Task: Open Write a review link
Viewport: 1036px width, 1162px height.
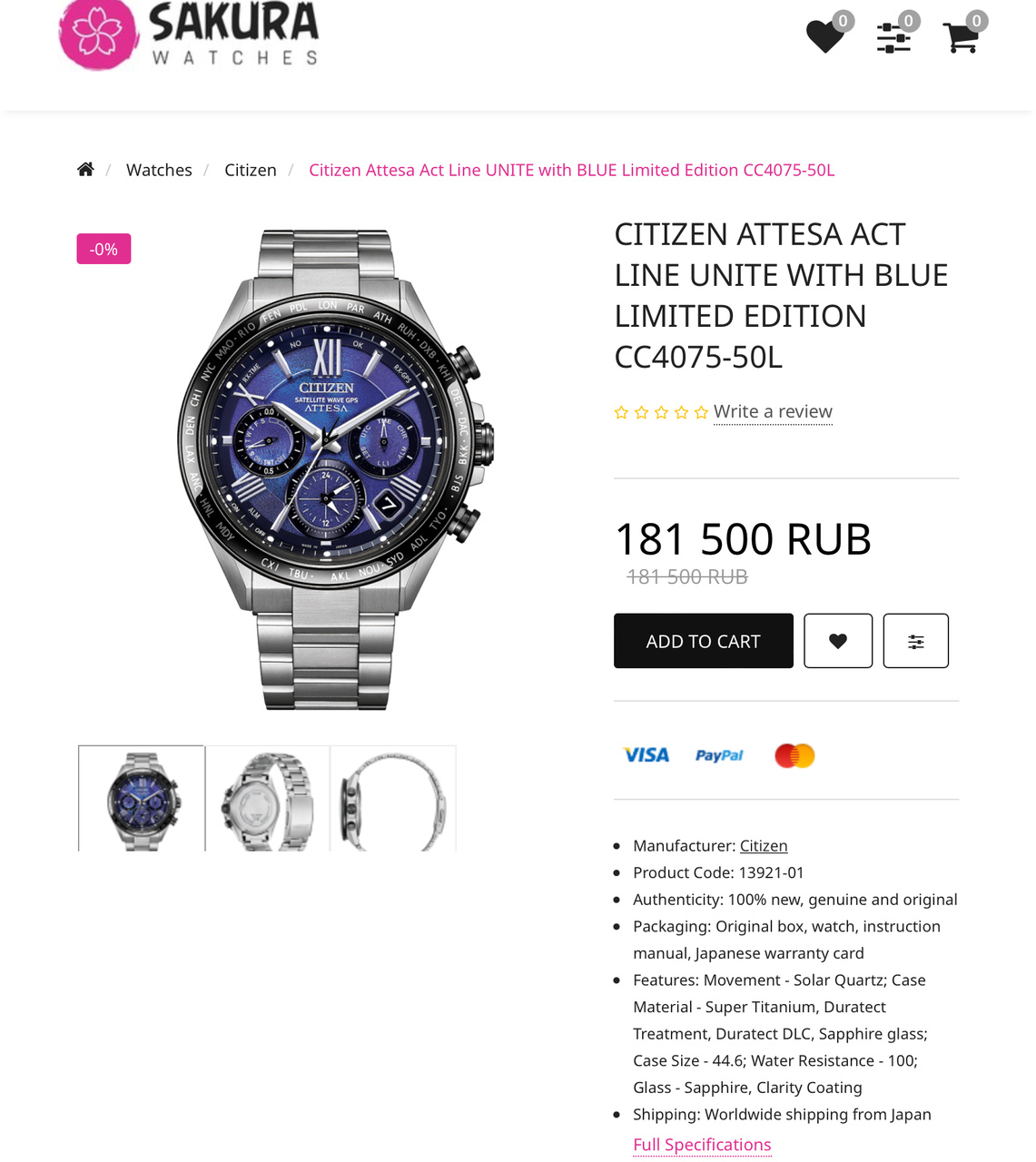Action: click(773, 411)
